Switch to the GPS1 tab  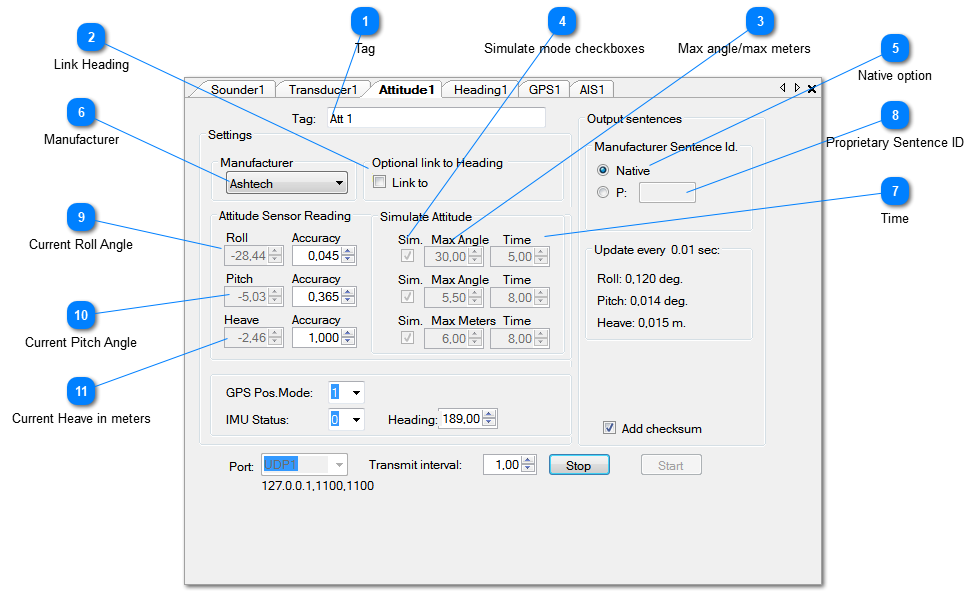click(x=546, y=89)
